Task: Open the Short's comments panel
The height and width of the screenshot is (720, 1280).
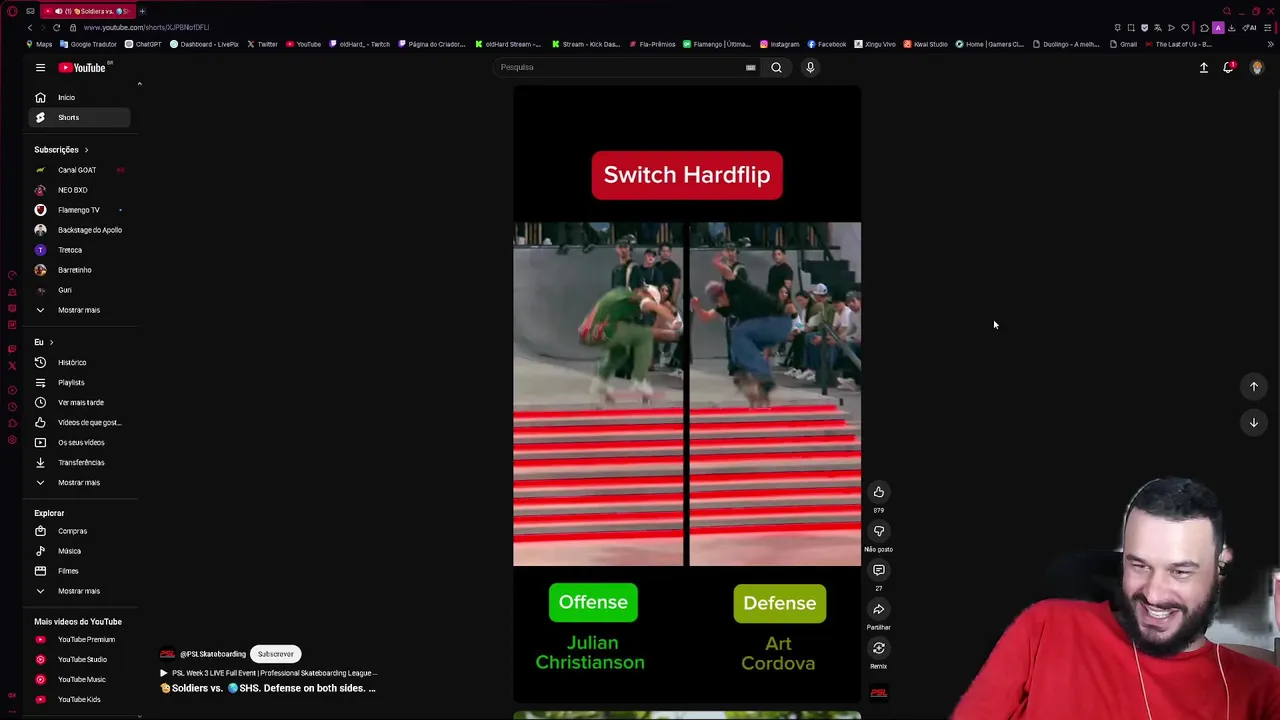Action: click(x=878, y=570)
